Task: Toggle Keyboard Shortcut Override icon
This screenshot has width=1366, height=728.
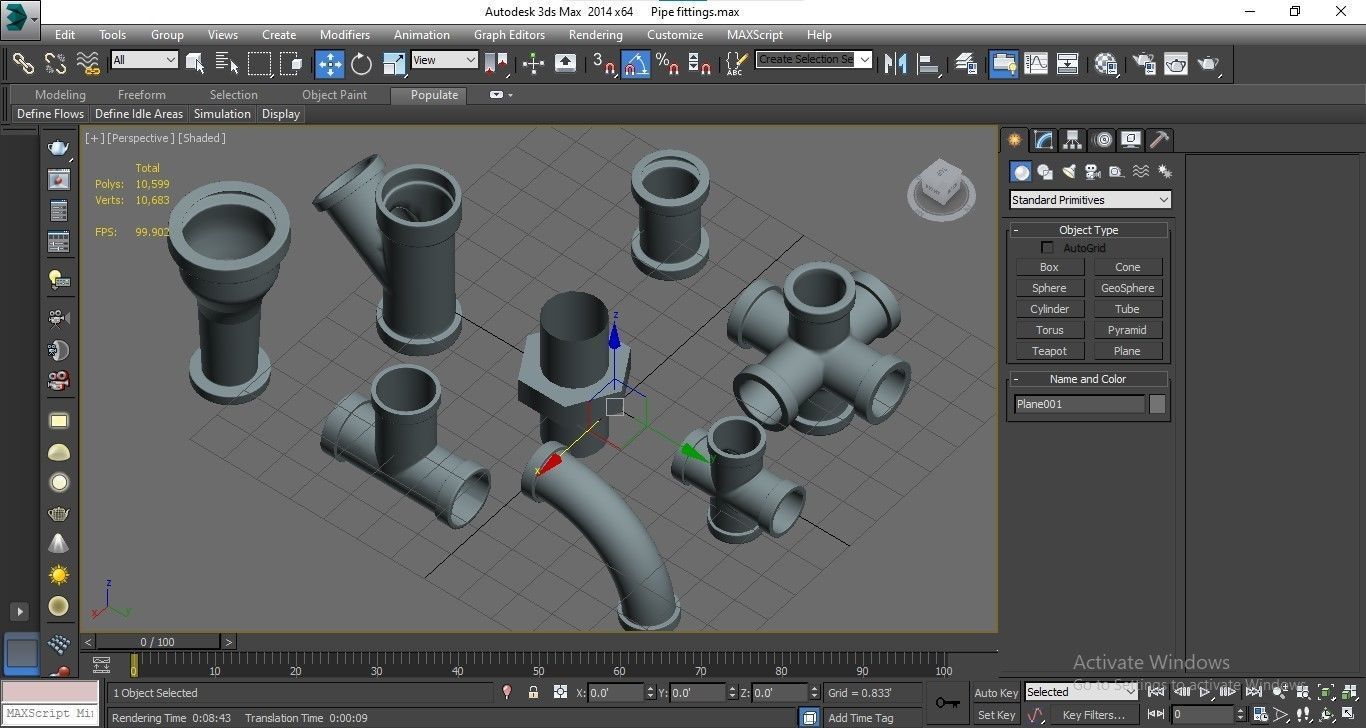Action: (565, 63)
